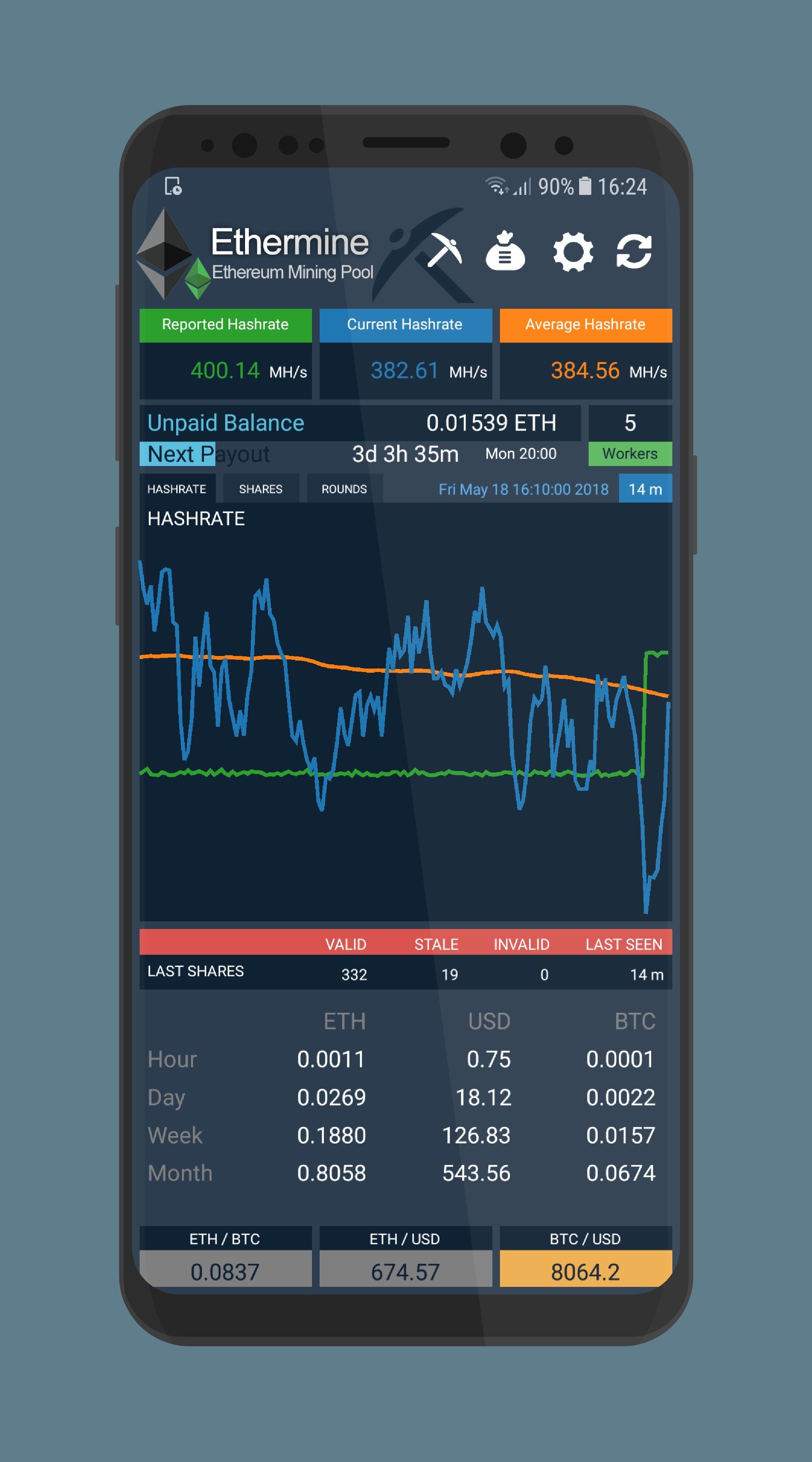Tap the VALID column header

pos(345,944)
